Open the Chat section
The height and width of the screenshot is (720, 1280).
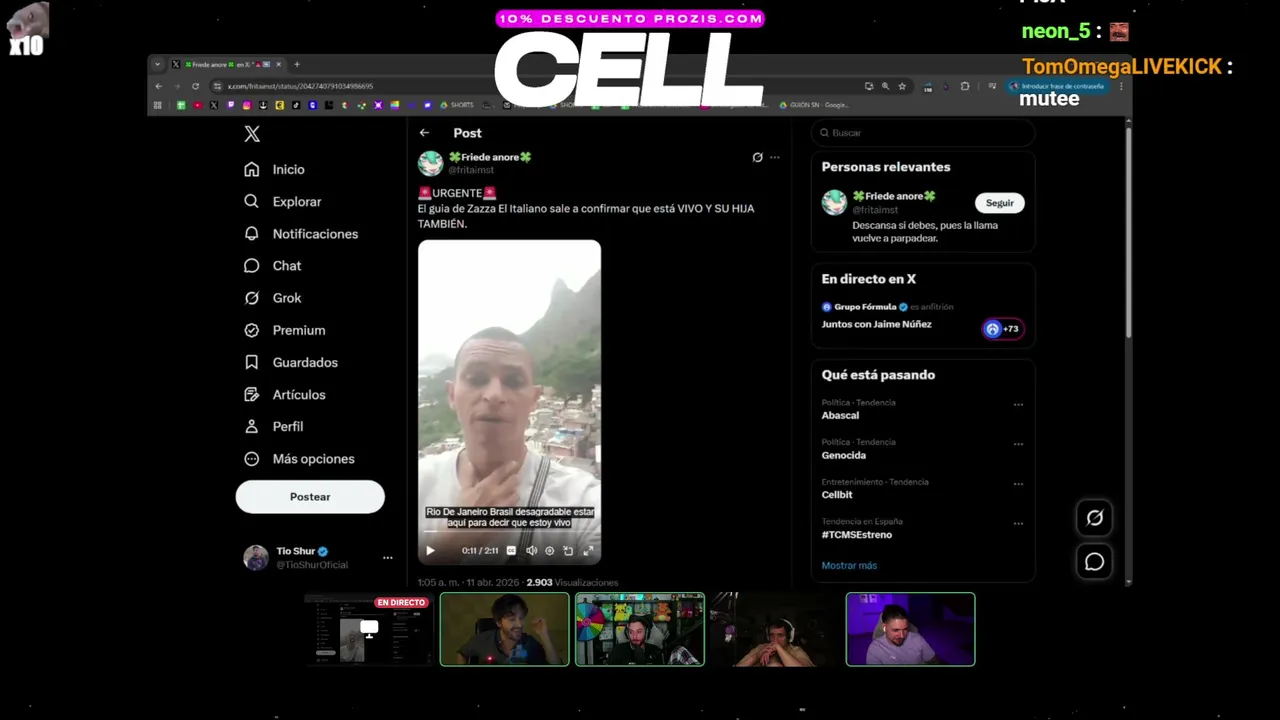[273, 265]
